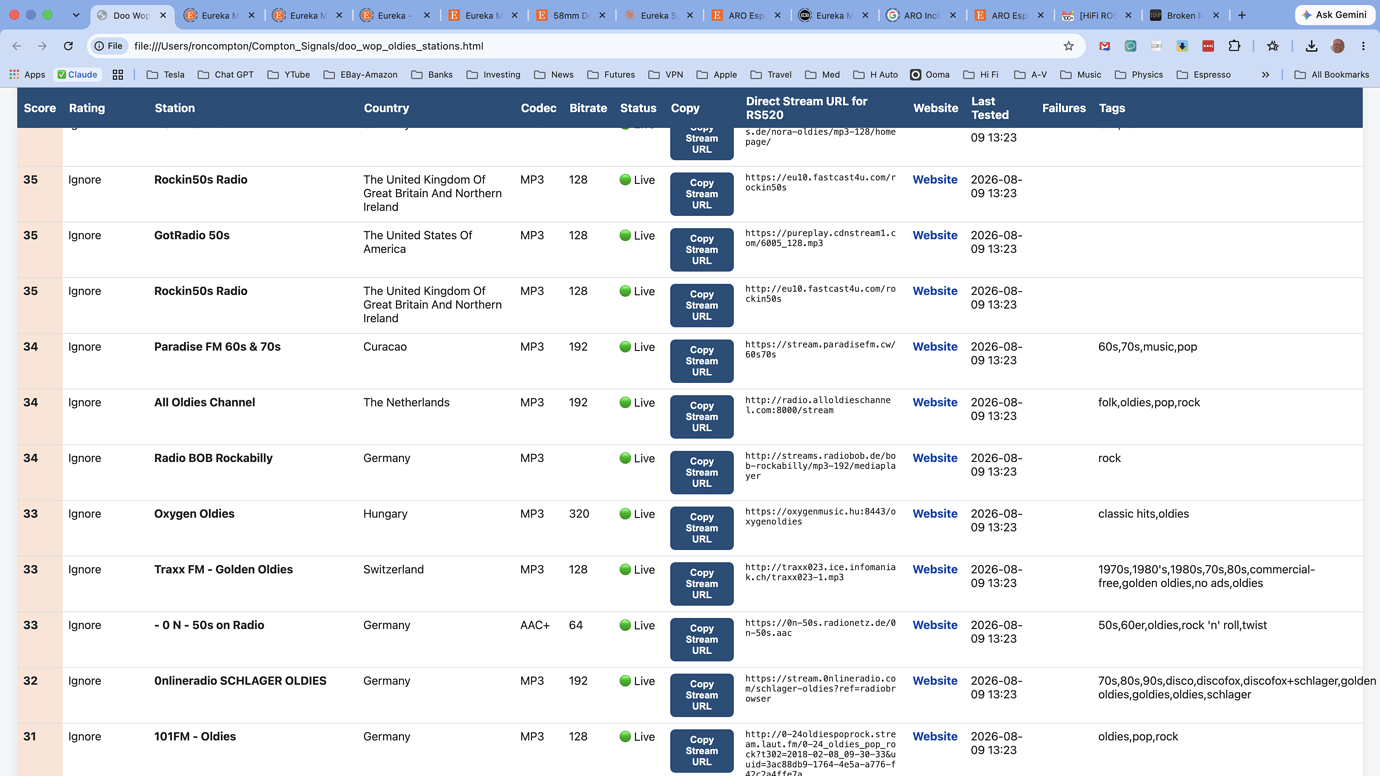Show Chrome downloads via tray icon
This screenshot has width=1380, height=776.
click(x=1312, y=46)
